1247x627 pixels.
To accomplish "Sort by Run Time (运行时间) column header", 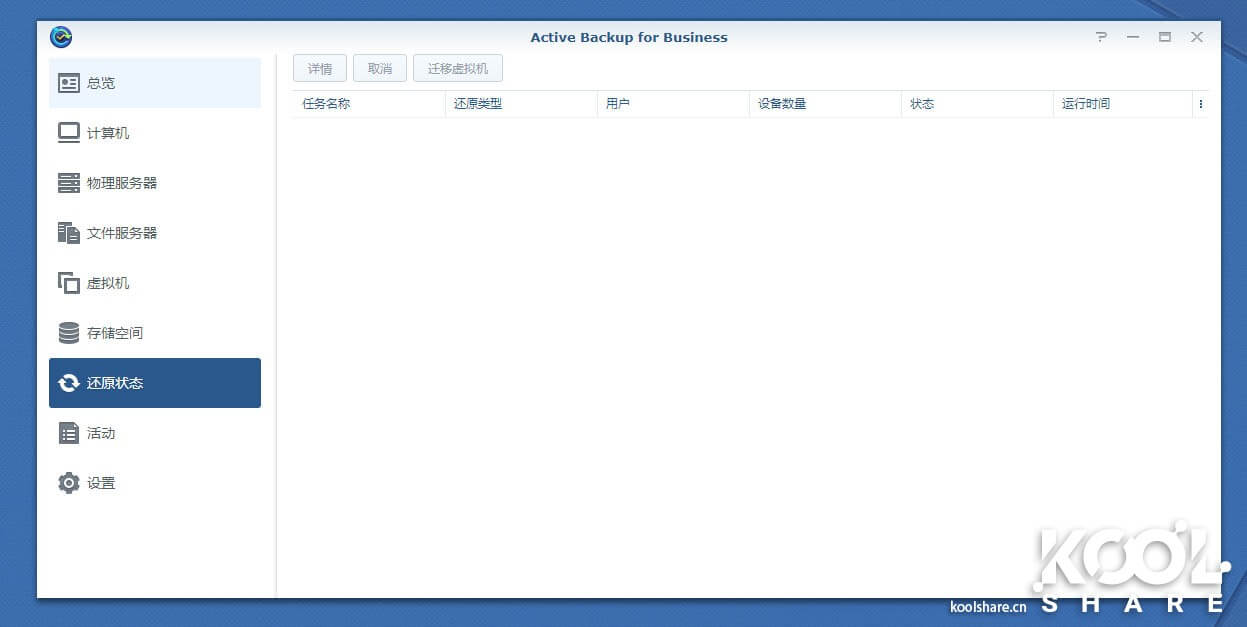I will 1086,104.
